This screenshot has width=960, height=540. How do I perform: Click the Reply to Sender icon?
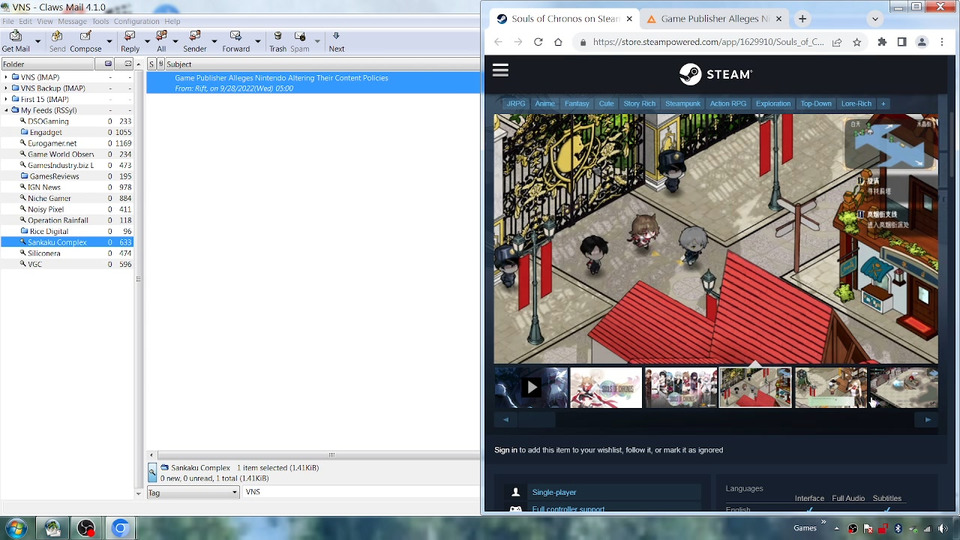pos(195,41)
